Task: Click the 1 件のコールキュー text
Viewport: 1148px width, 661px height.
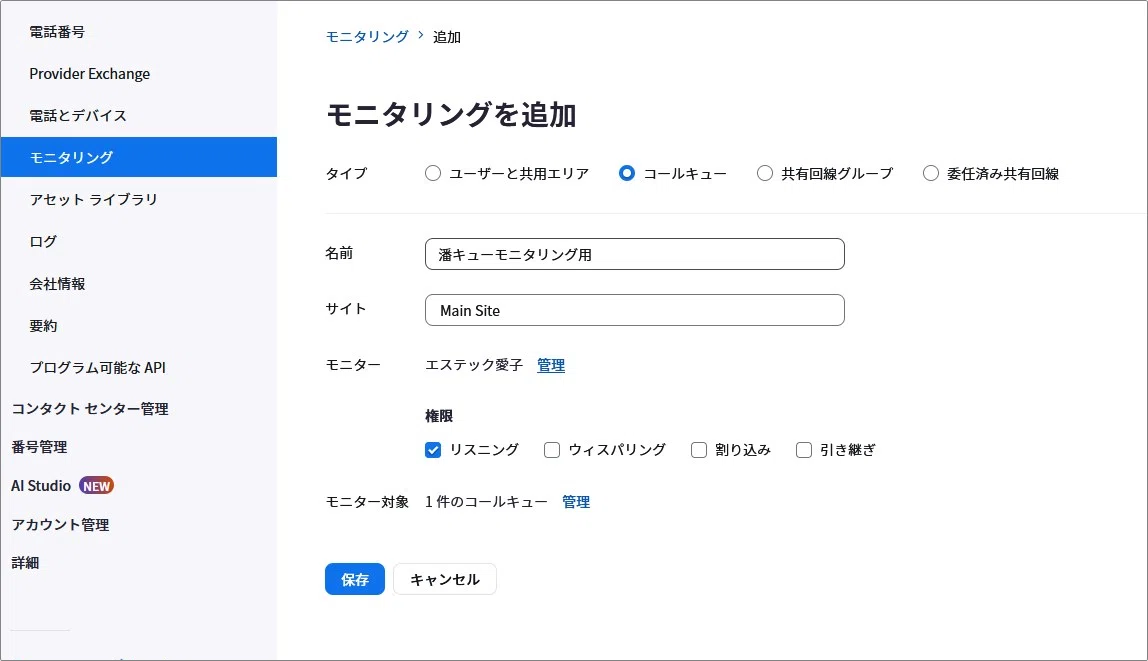Action: point(486,502)
